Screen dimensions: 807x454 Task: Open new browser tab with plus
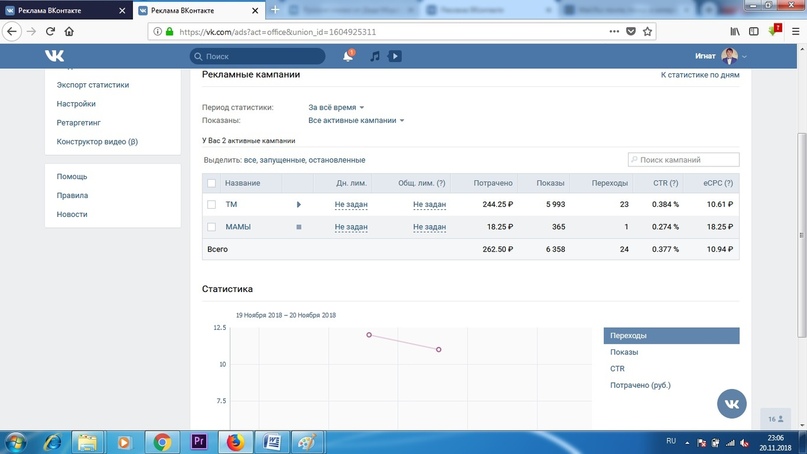275,10
